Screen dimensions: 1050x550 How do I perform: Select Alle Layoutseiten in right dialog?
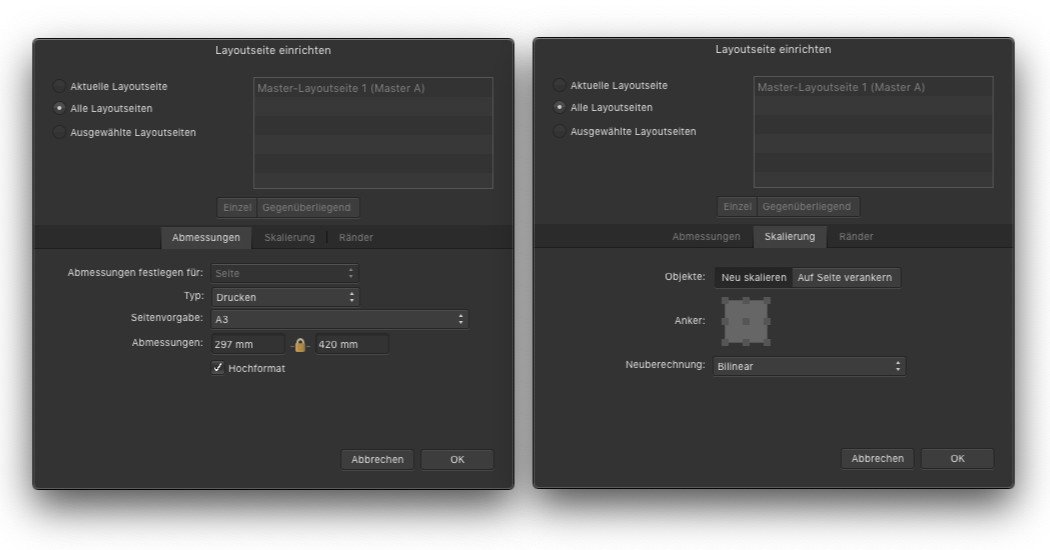pyautogui.click(x=559, y=107)
